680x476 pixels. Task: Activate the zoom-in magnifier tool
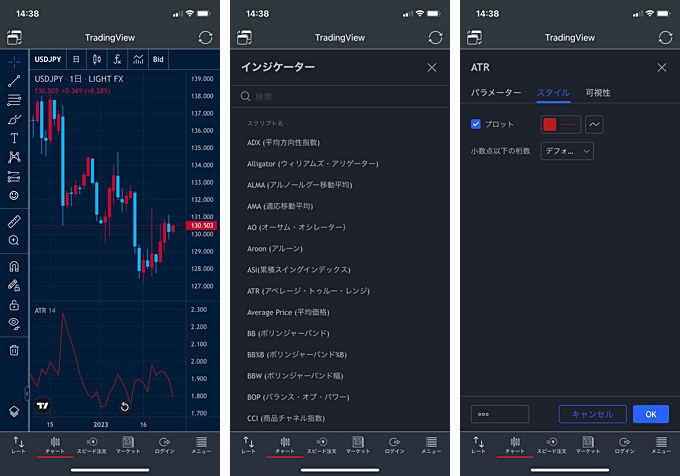(14, 240)
